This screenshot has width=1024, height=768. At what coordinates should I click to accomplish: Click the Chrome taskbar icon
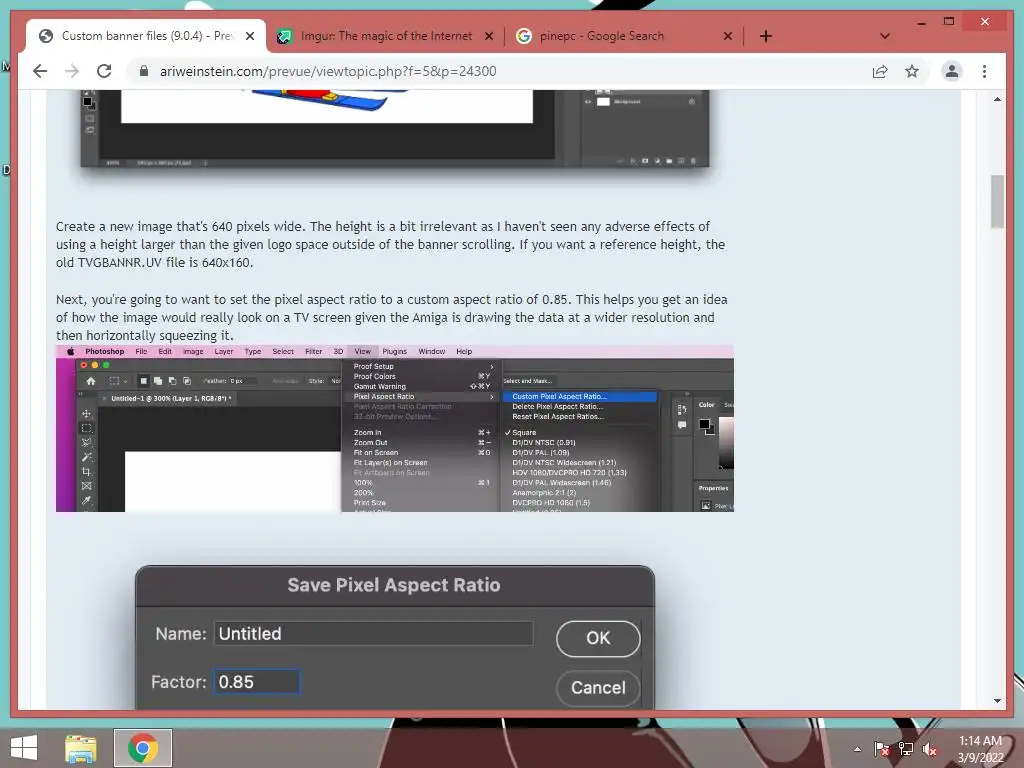(143, 748)
